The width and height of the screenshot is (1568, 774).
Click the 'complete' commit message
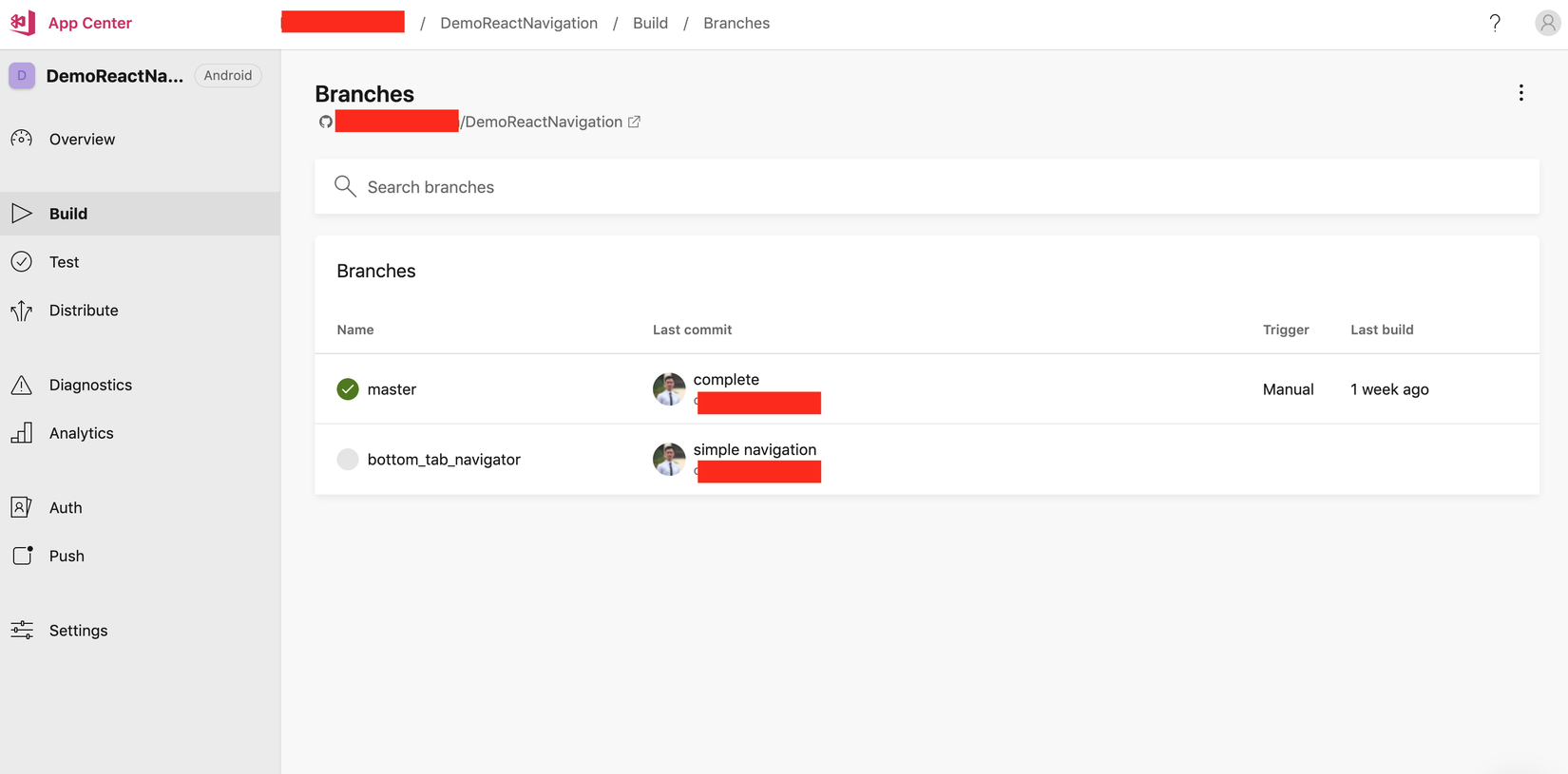click(726, 379)
